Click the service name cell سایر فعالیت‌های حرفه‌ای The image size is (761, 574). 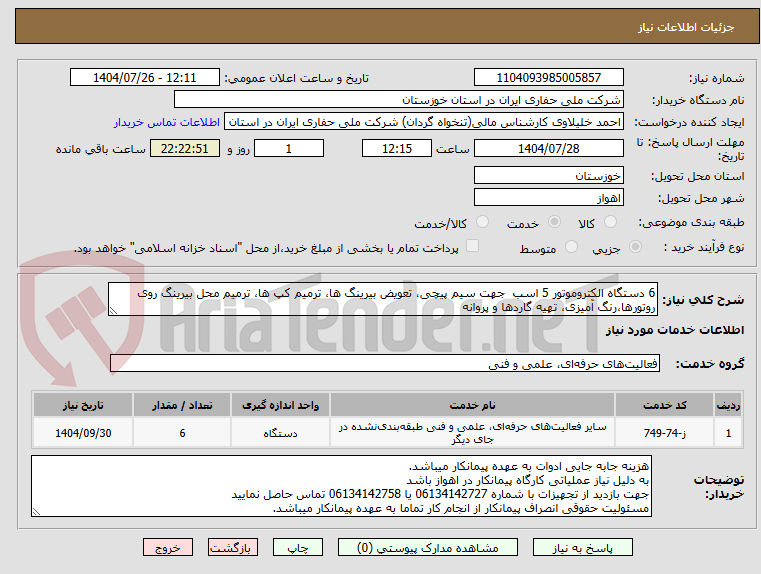(x=472, y=433)
